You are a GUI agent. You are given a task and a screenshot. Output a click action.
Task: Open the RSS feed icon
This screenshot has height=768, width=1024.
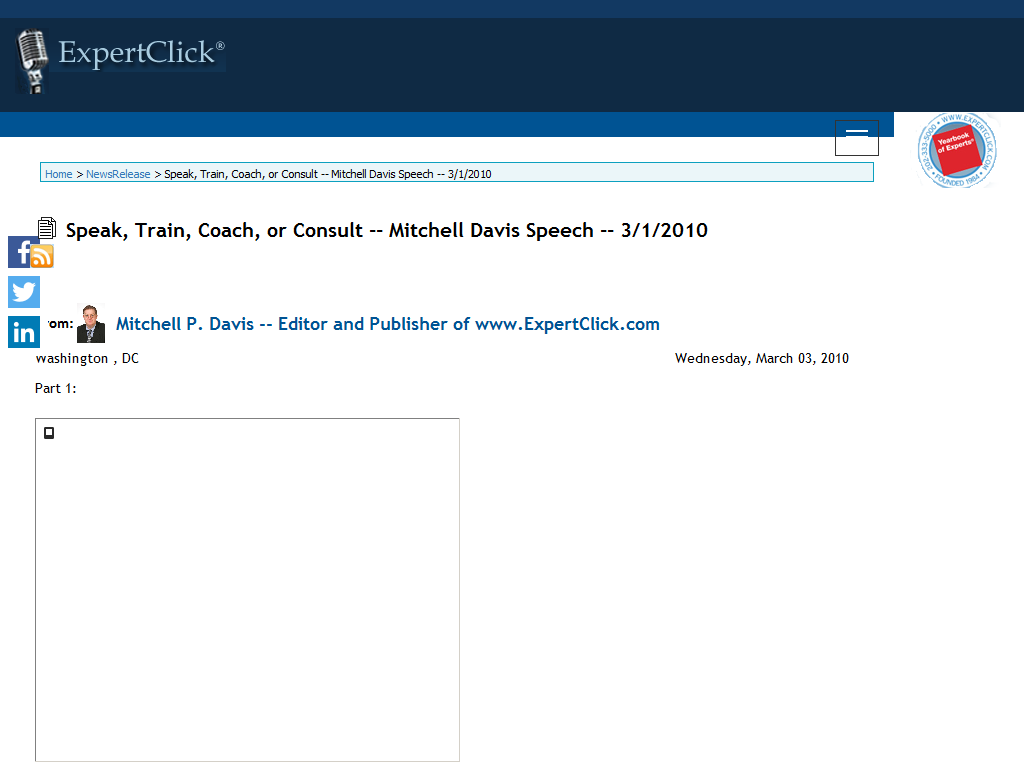pos(42,256)
